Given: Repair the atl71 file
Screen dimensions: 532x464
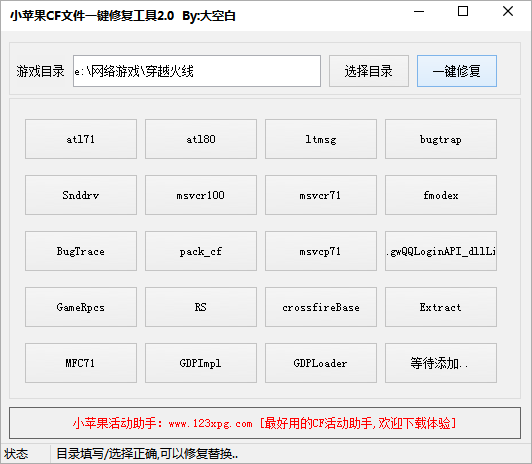Looking at the screenshot, I should tap(81, 139).
